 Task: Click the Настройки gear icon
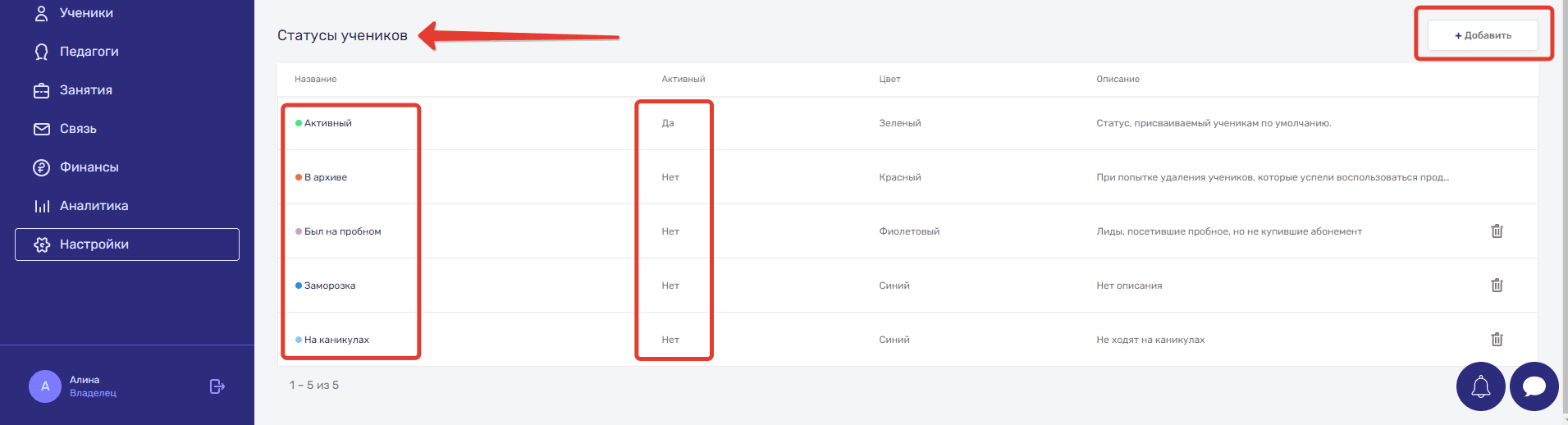pos(42,244)
